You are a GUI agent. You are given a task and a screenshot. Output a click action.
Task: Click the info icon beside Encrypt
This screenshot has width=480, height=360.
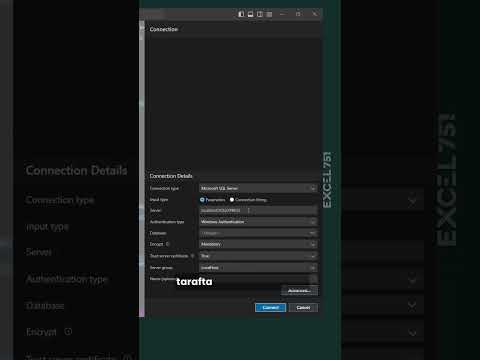(x=168, y=244)
